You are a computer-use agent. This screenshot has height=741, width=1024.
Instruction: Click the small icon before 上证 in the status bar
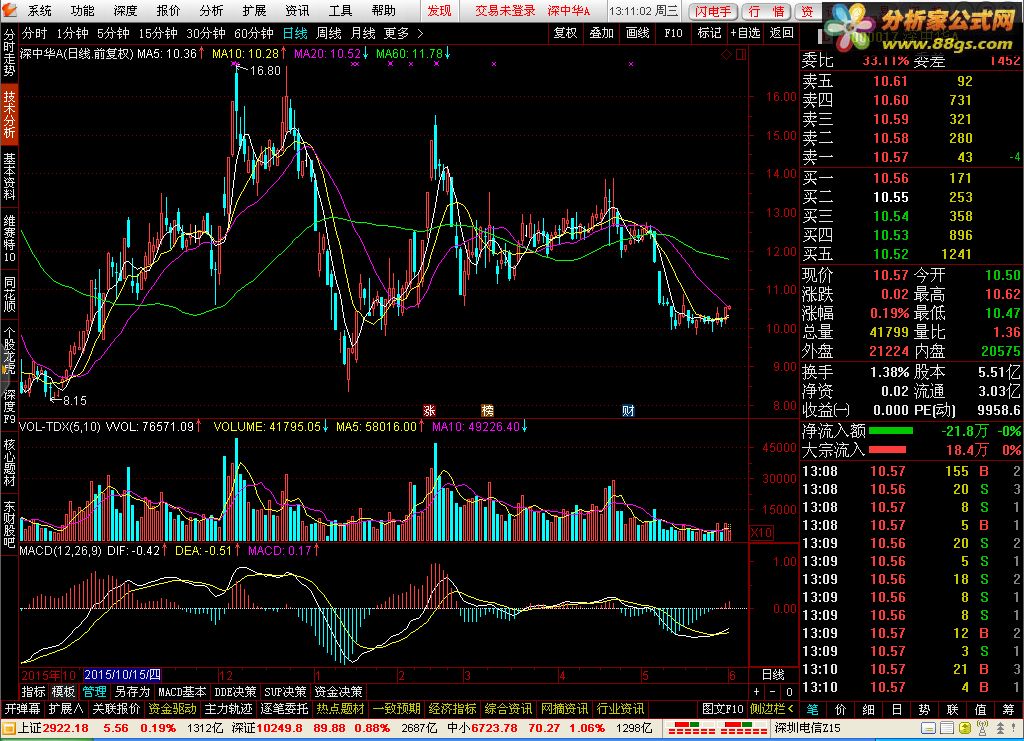click(x=8, y=728)
